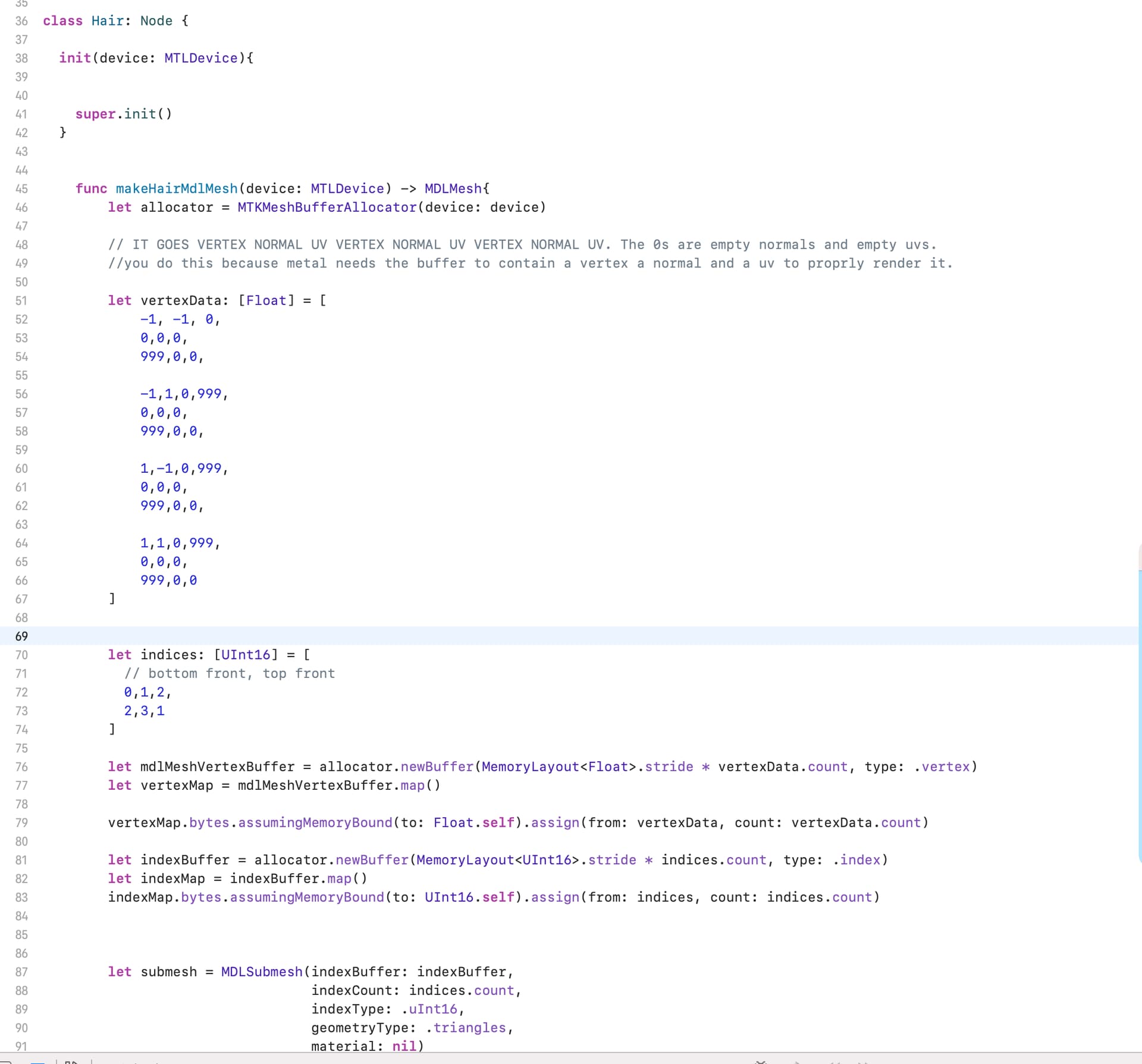Click the init keyword on line 38
This screenshot has height=1064, width=1142.
[x=75, y=58]
